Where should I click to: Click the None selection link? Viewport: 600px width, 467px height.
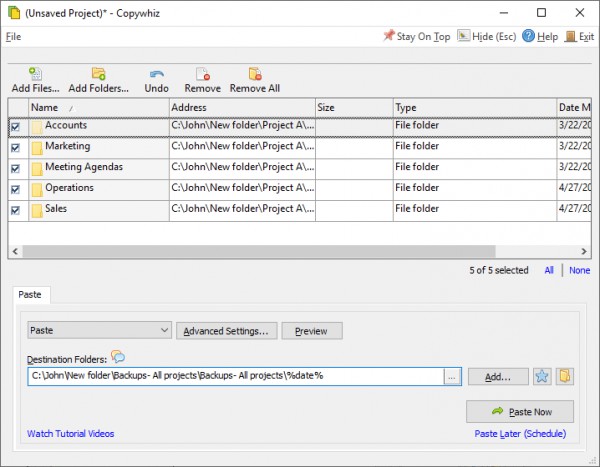pos(579,270)
